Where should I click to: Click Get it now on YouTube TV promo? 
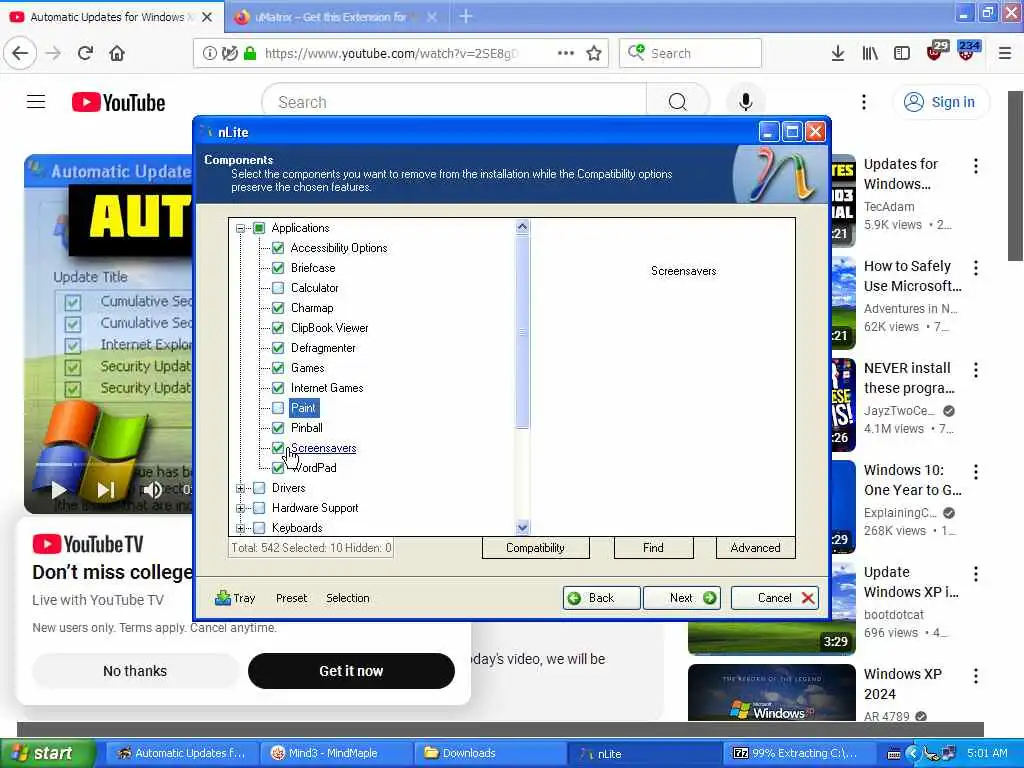(x=351, y=671)
